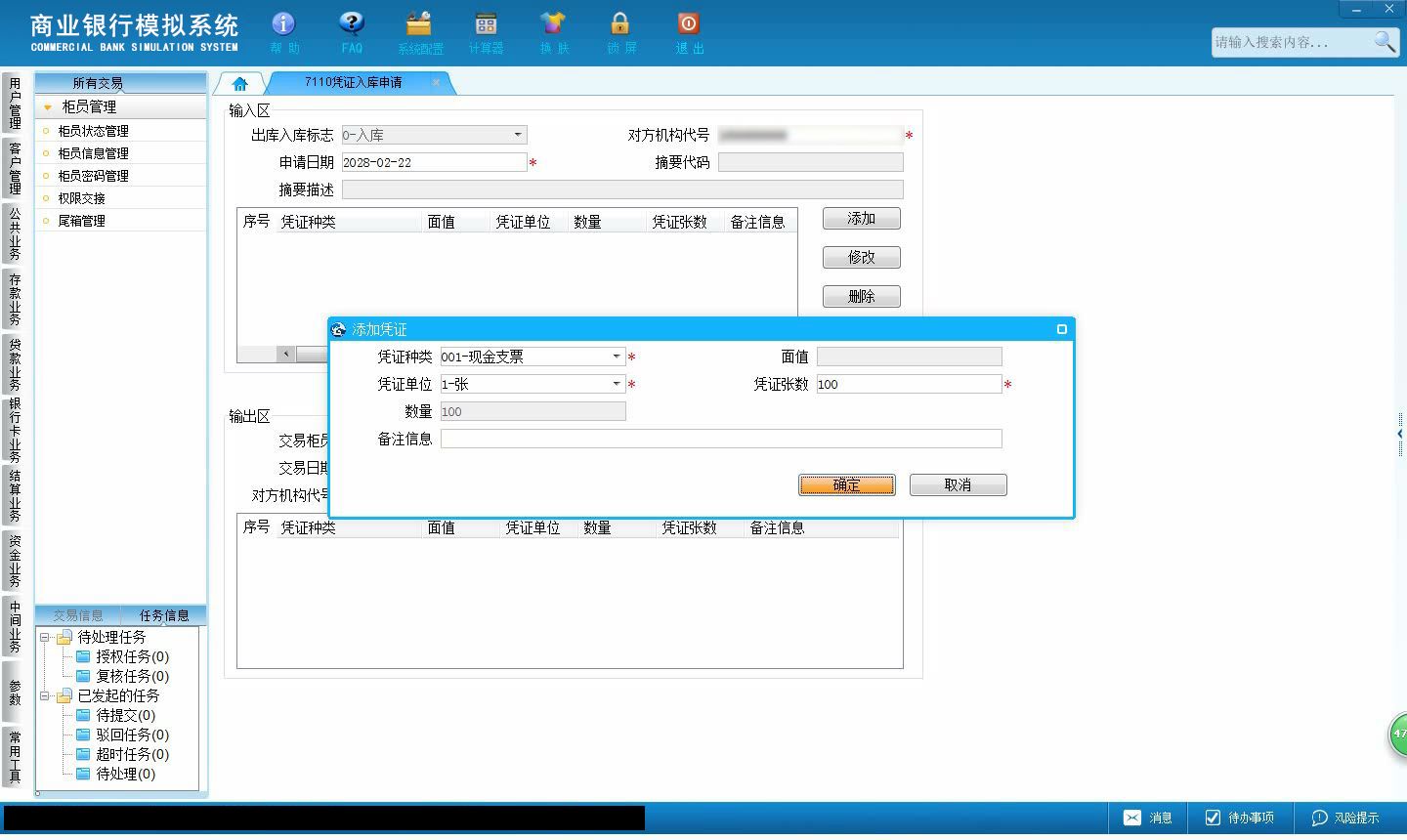This screenshot has width=1407, height=840.
Task: Open Risk Tips (风险提示) in status bar
Action: click(1345, 818)
